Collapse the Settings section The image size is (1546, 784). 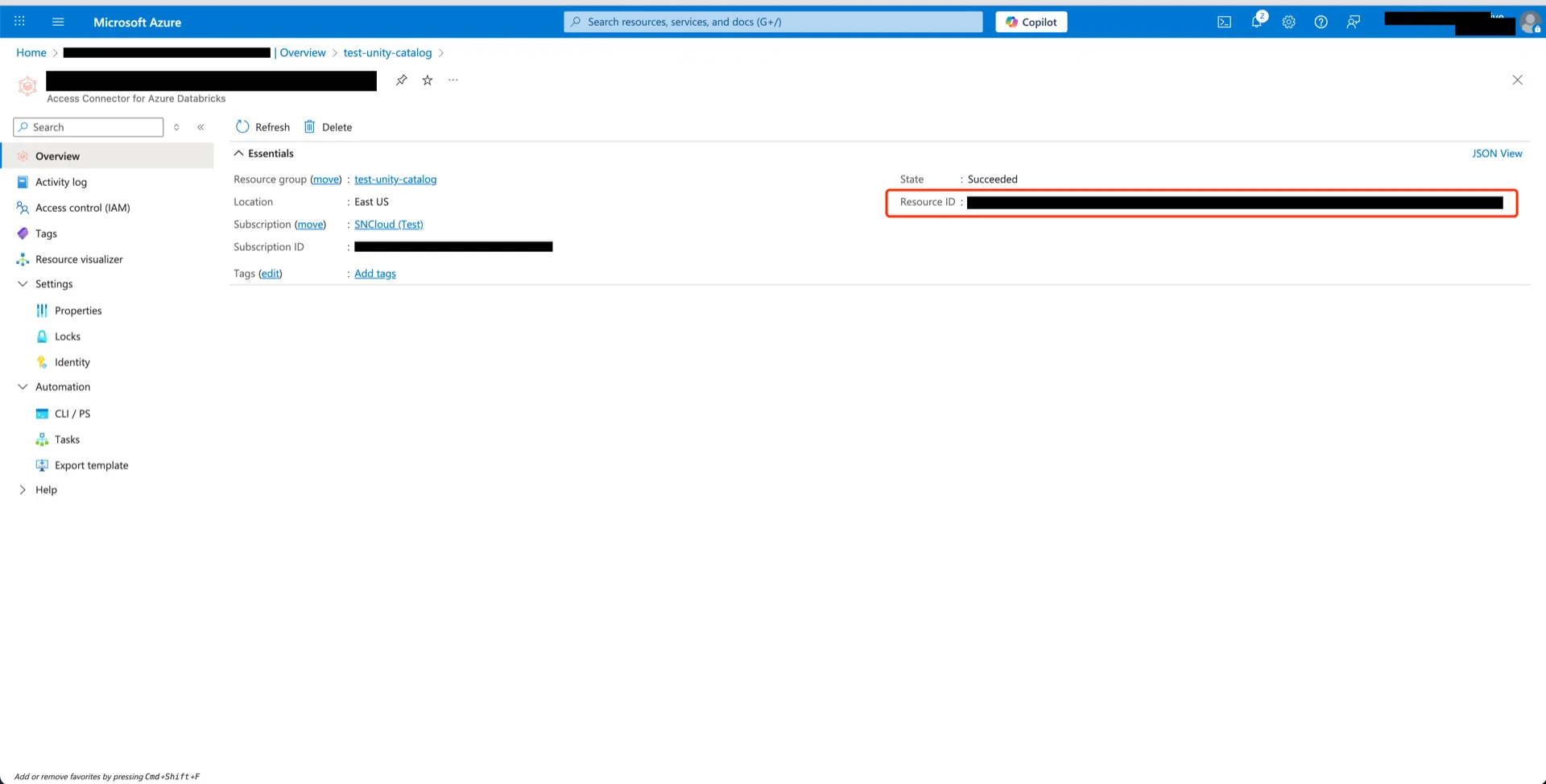(x=23, y=284)
